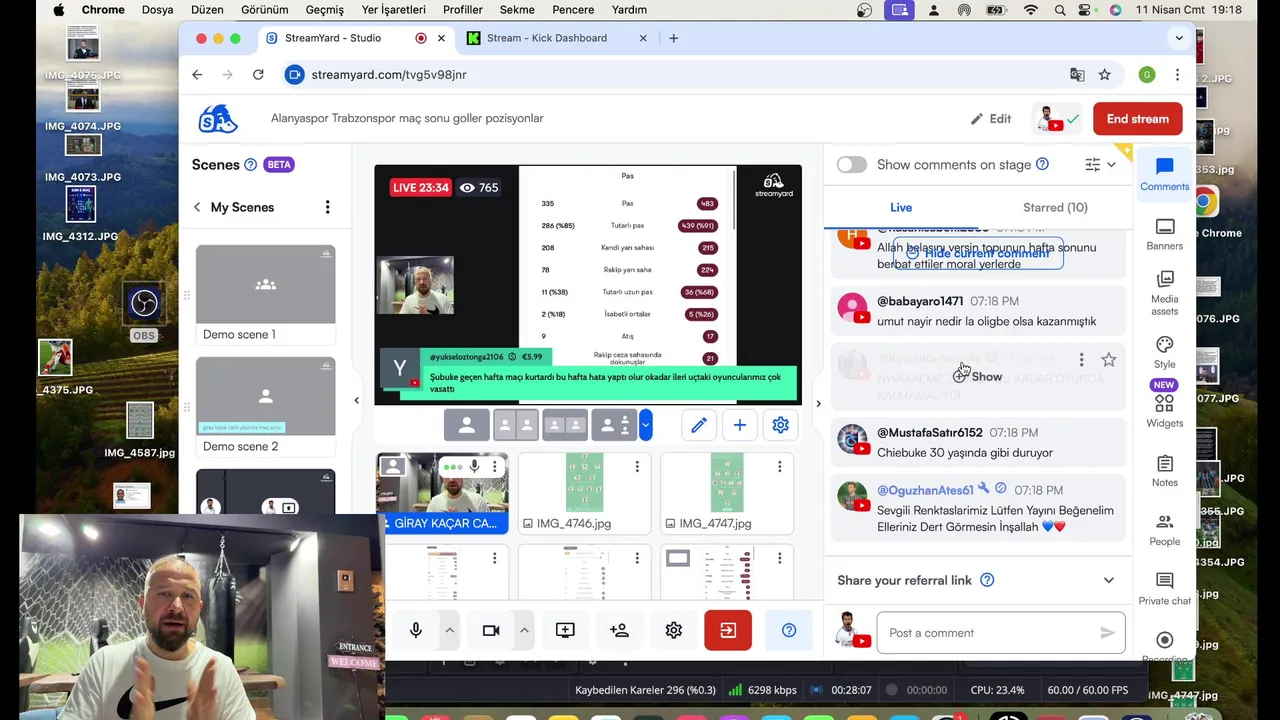
Task: Click the pencil edit layout icon
Action: pyautogui.click(x=699, y=425)
